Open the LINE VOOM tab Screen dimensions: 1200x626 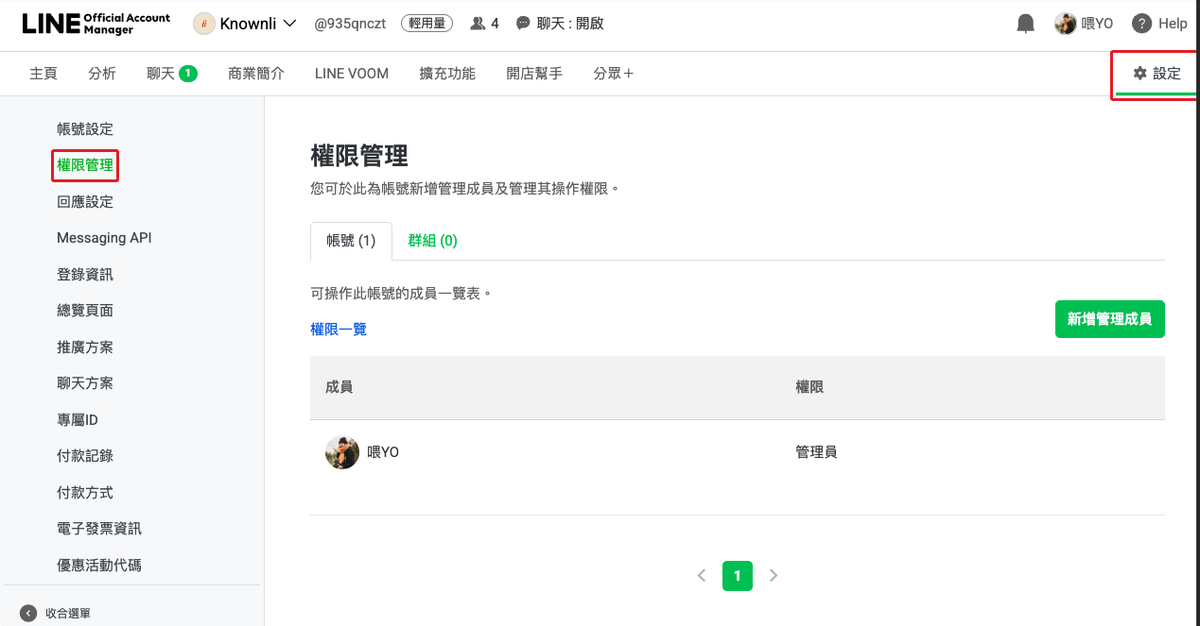pyautogui.click(x=352, y=73)
